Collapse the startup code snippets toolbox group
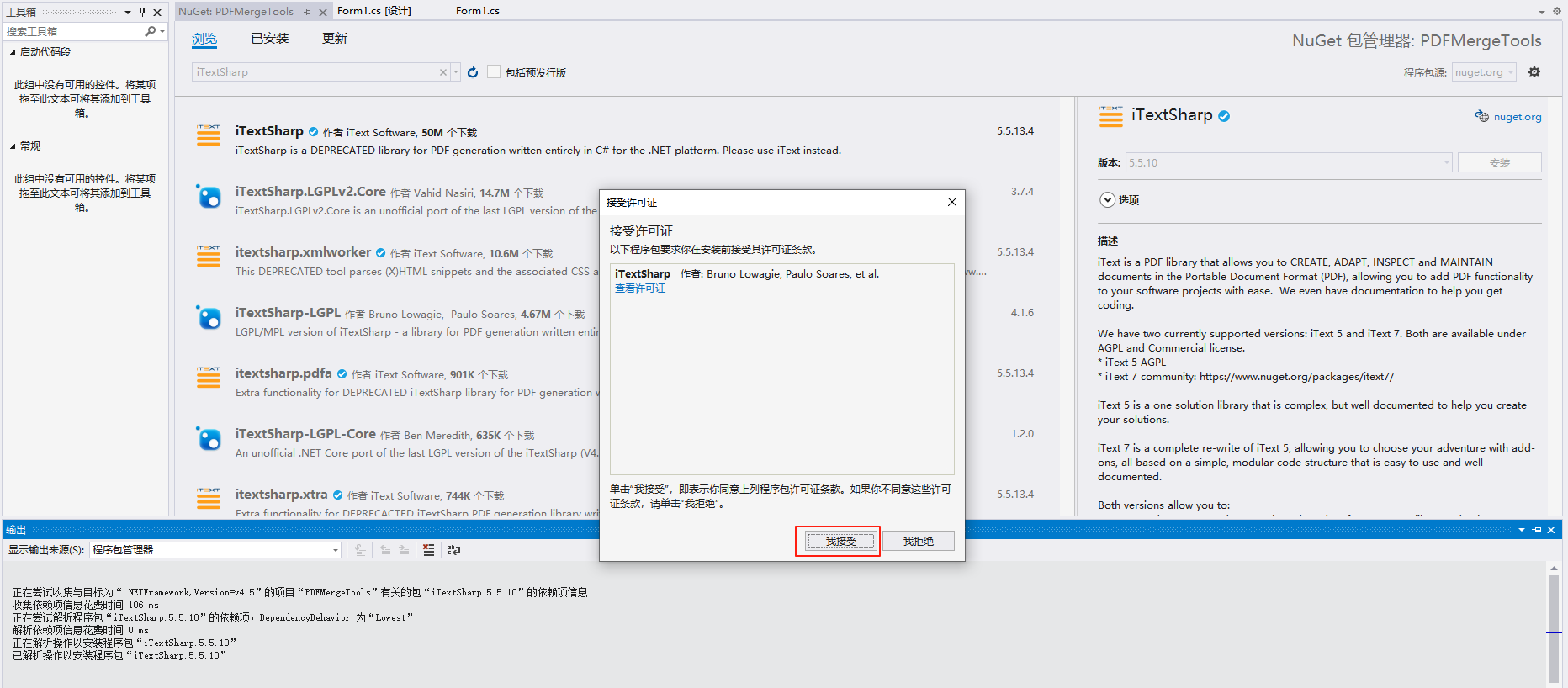Viewport: 1568px width, 688px height. [13, 52]
